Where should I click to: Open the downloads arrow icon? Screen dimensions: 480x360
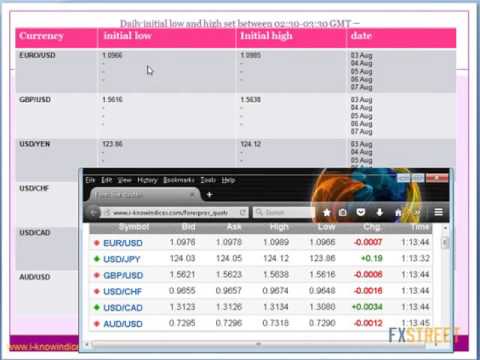[x=379, y=212]
